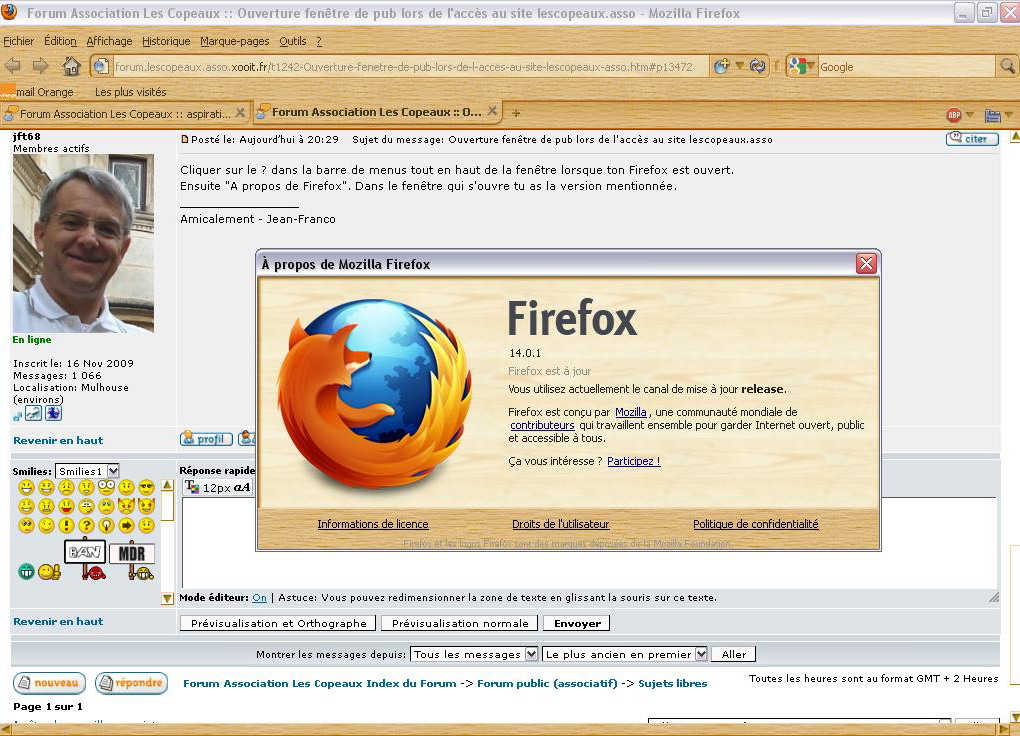The image size is (1020, 736).
Task: Click the site identity icon in the address bar
Action: coord(100,66)
